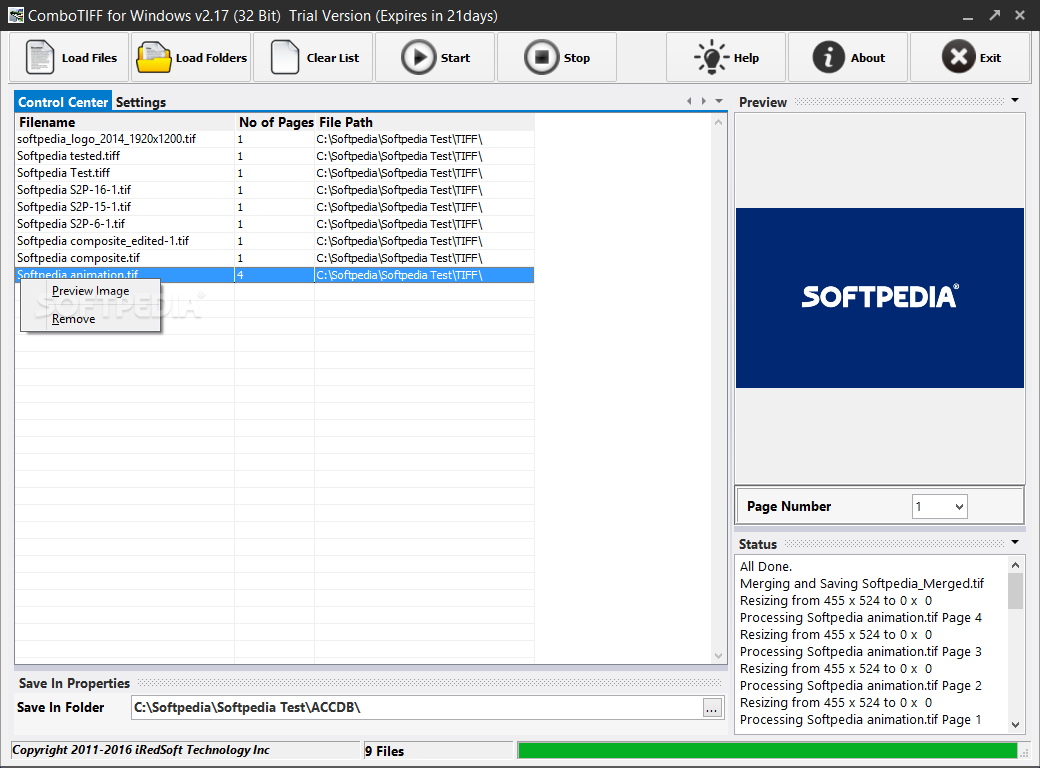Select softpedia_logo_2014_1920x1200.tif row

(275, 139)
